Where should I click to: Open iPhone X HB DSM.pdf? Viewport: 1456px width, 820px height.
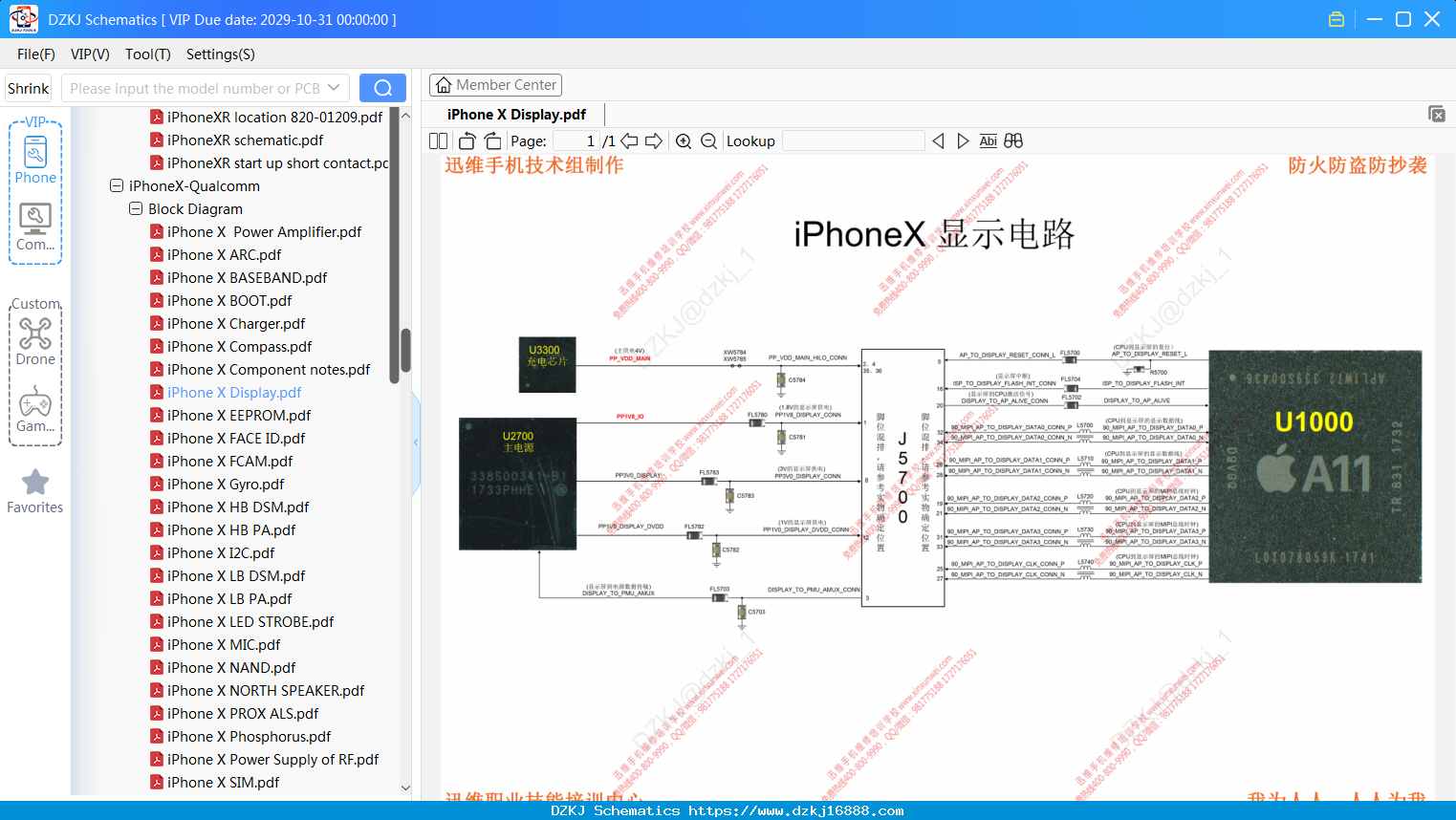pyautogui.click(x=238, y=507)
